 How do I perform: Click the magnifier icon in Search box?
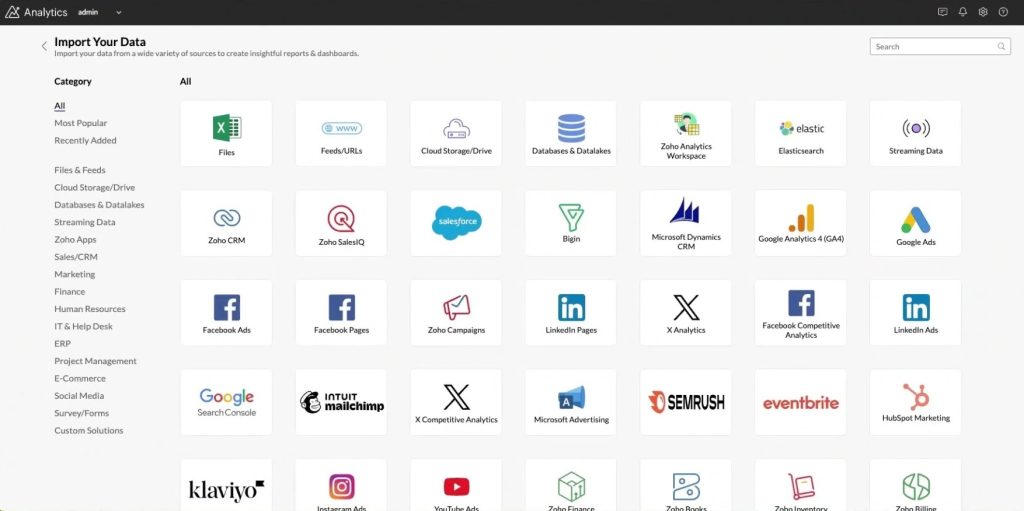point(1001,46)
